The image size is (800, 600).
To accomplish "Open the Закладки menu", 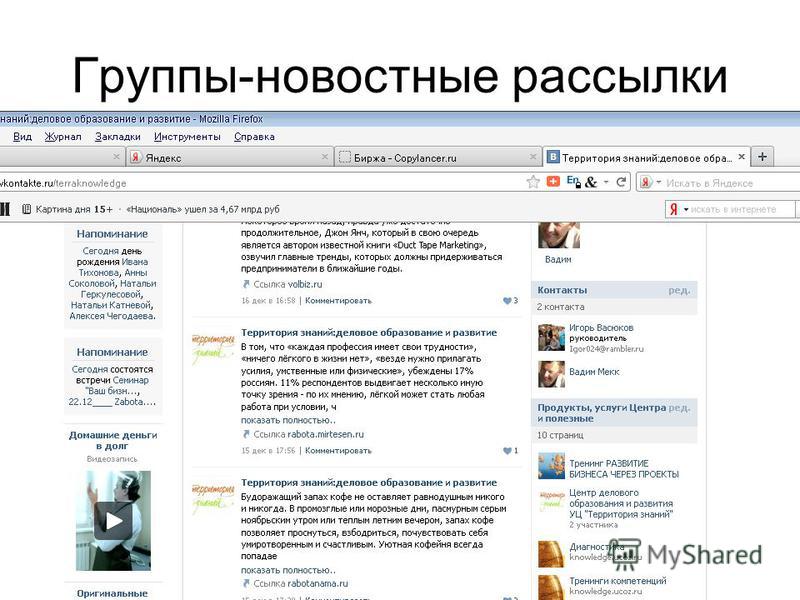I will [118, 137].
